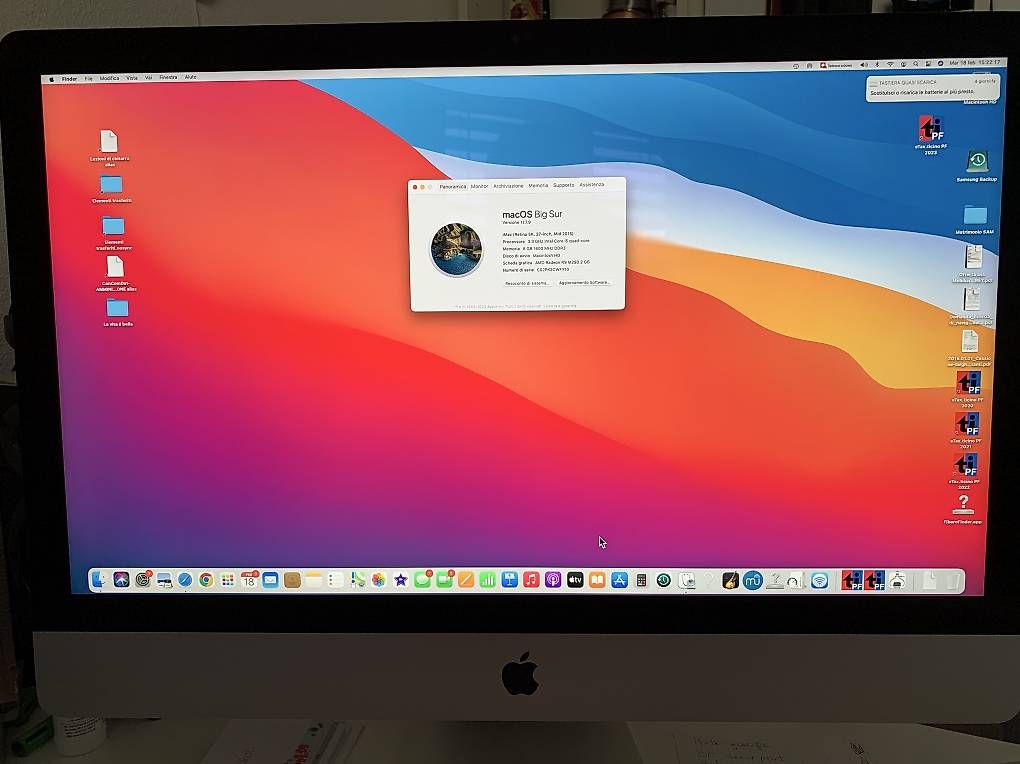This screenshot has width=1020, height=764.
Task: Click the volume icon in menu bar
Action: (864, 64)
